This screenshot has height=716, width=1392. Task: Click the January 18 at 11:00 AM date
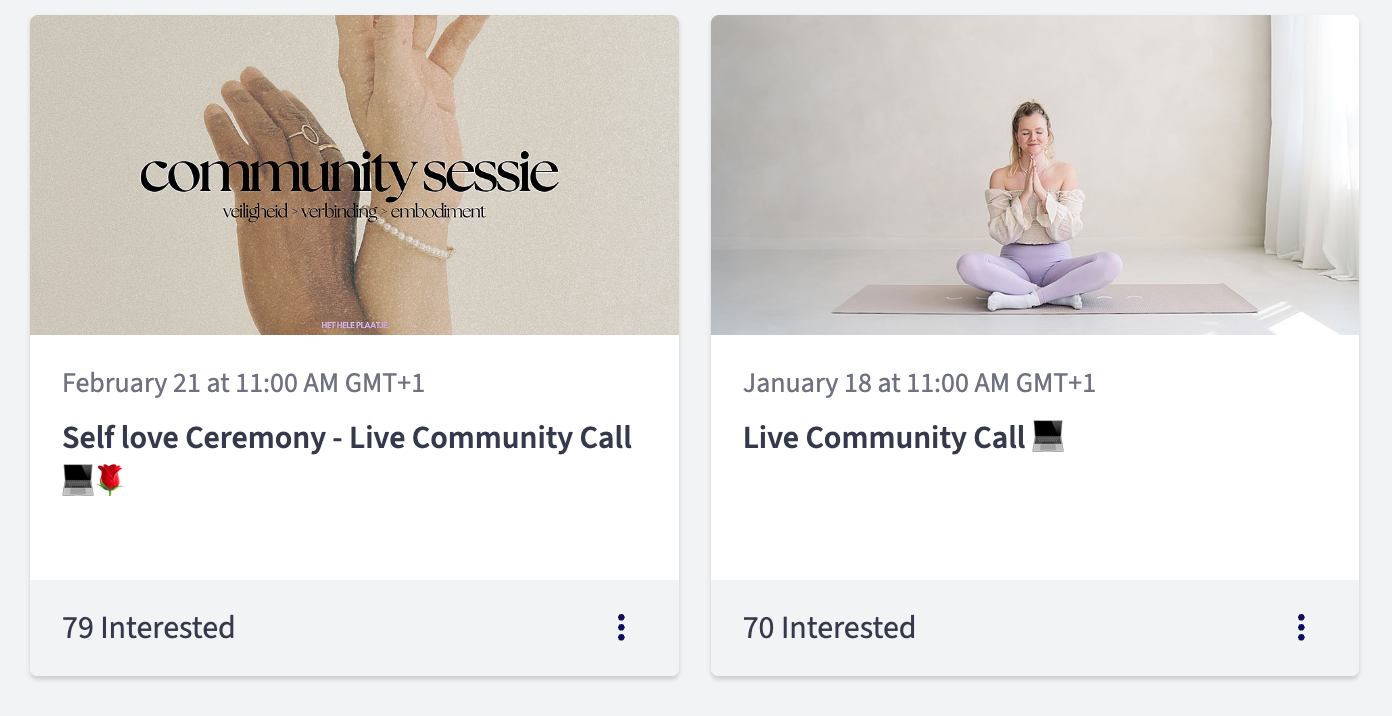tap(919, 383)
